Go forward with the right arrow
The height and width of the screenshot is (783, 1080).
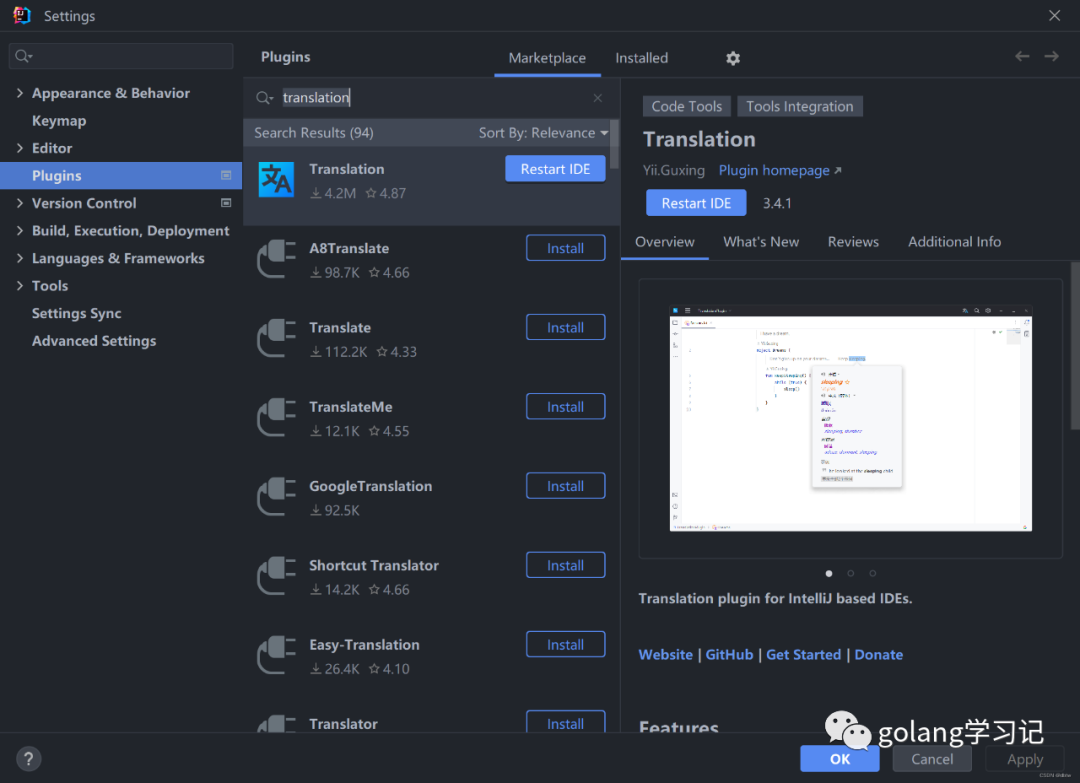[1052, 56]
